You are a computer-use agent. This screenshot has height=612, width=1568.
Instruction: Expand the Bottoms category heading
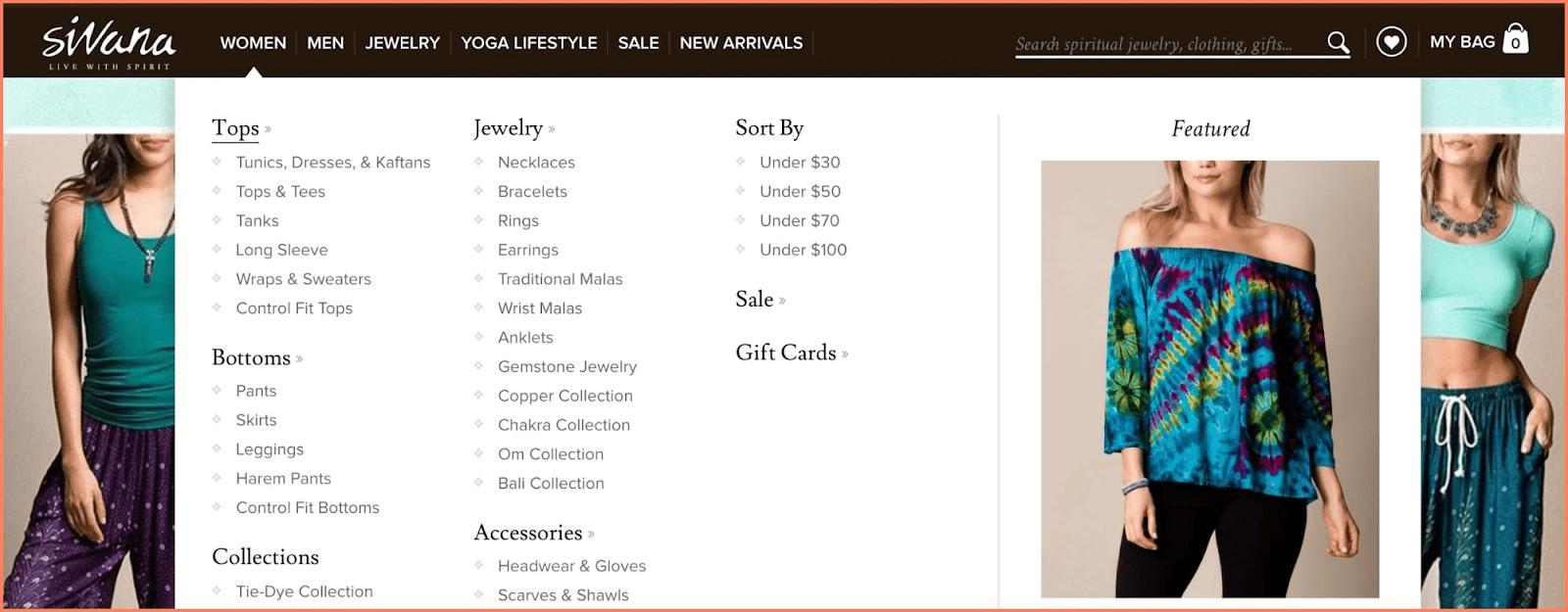click(x=252, y=357)
